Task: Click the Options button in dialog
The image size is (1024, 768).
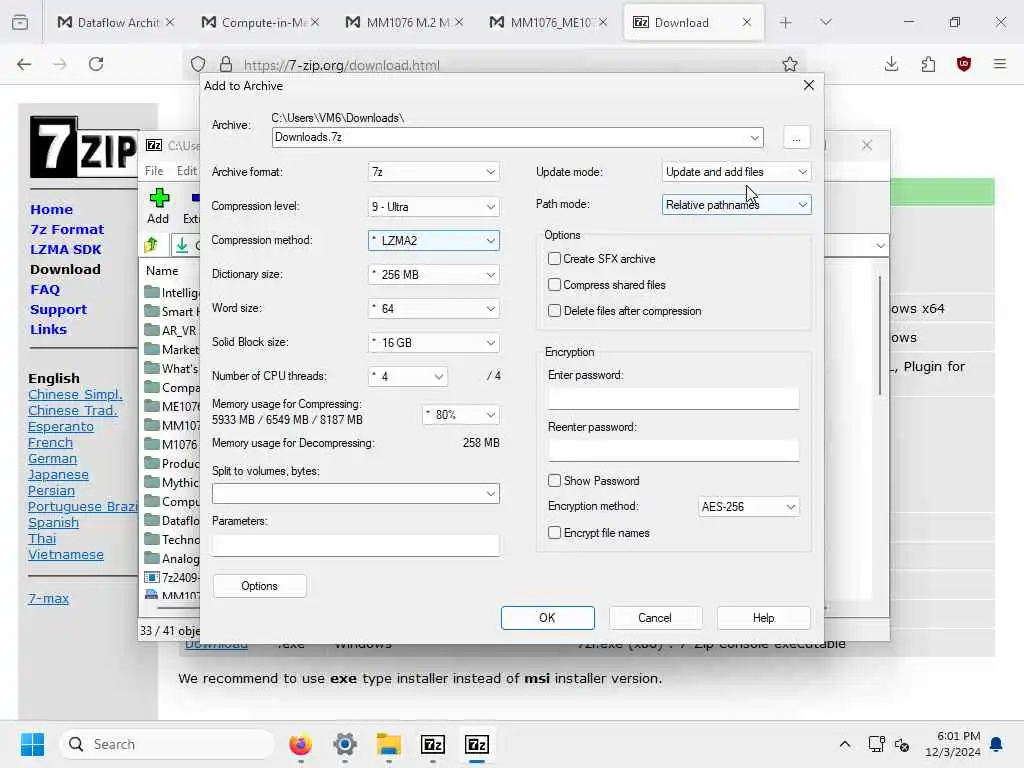Action: point(259,586)
